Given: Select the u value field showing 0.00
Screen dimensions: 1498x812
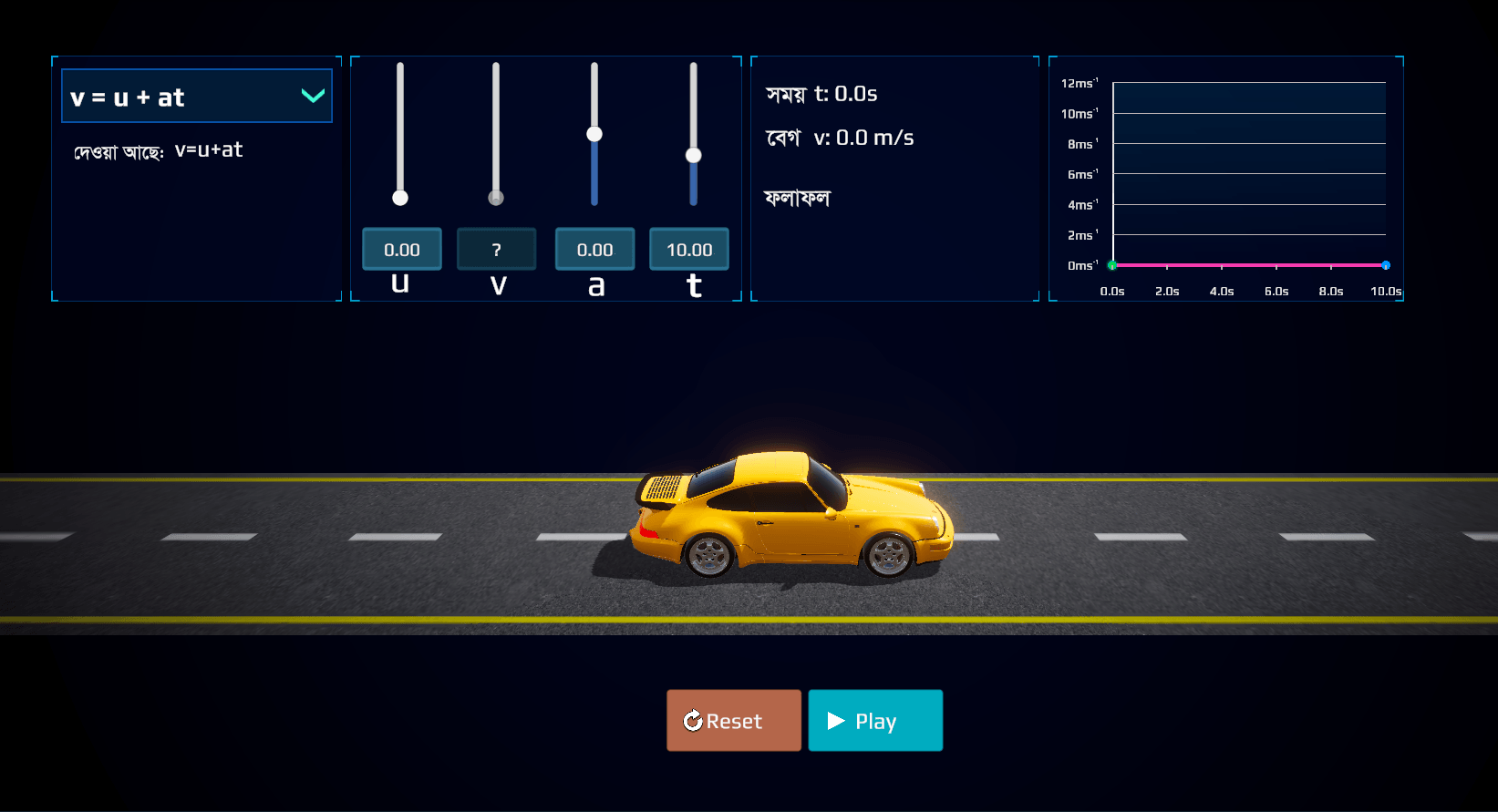Looking at the screenshot, I should tap(402, 250).
